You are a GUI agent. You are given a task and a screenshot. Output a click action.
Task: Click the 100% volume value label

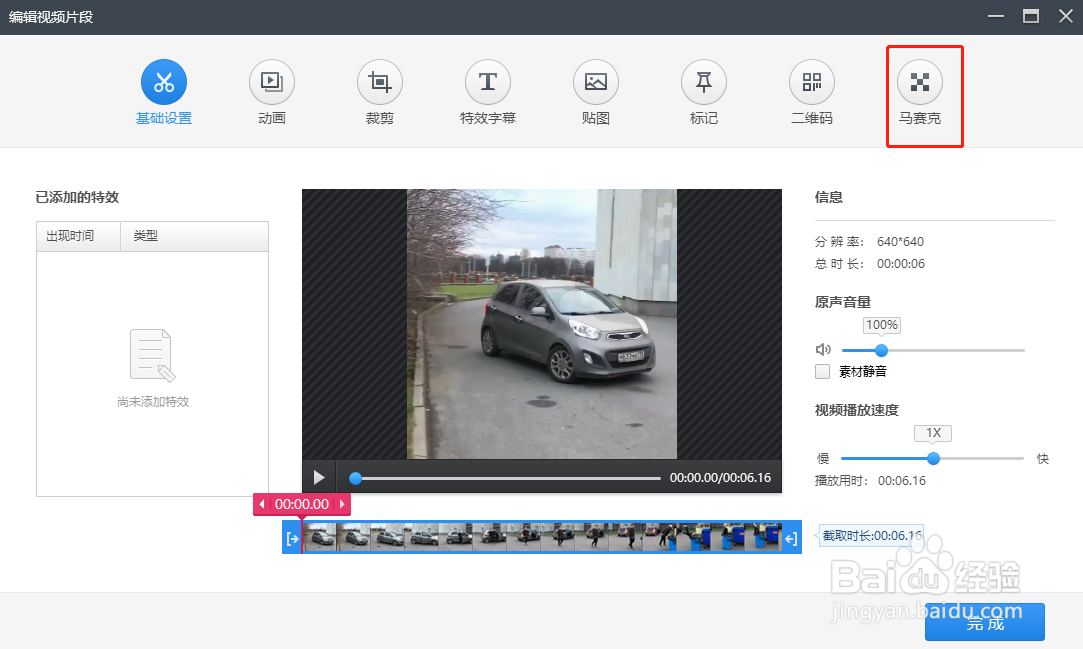882,324
